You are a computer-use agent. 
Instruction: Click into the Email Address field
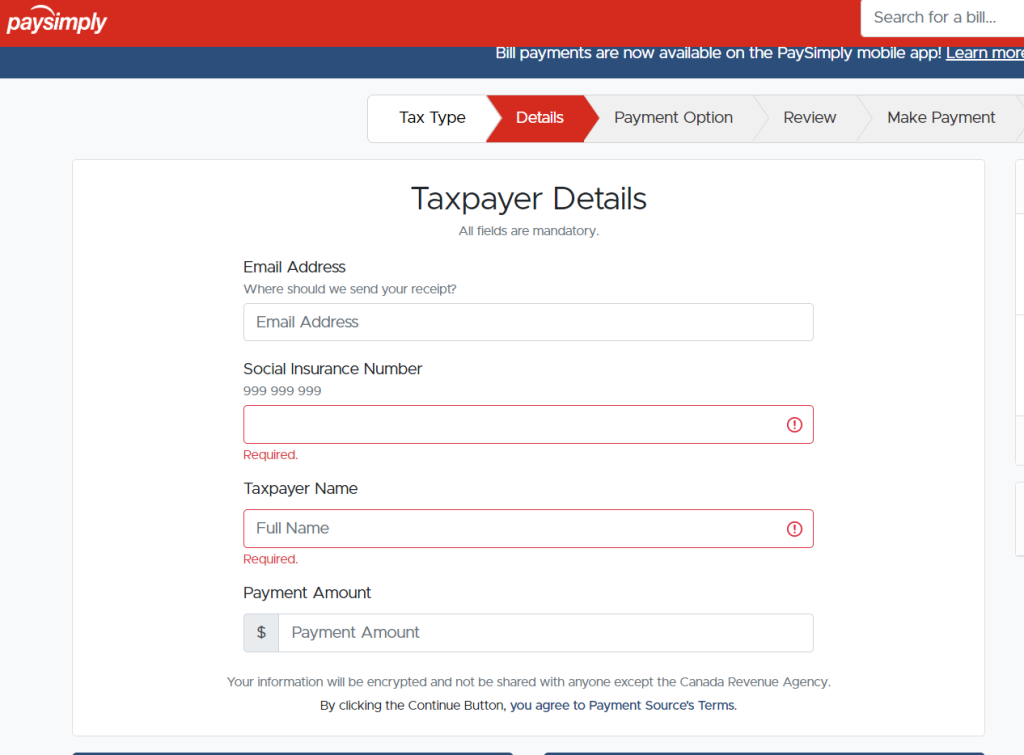(x=528, y=322)
